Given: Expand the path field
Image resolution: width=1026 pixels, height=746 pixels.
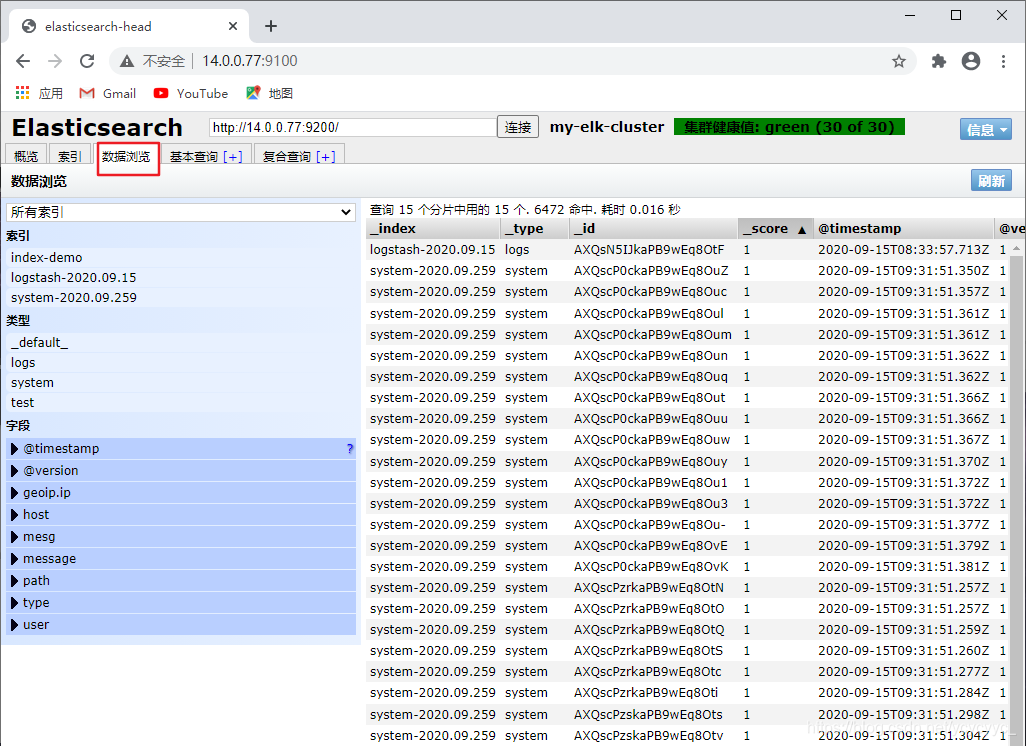Looking at the screenshot, I should 14,580.
